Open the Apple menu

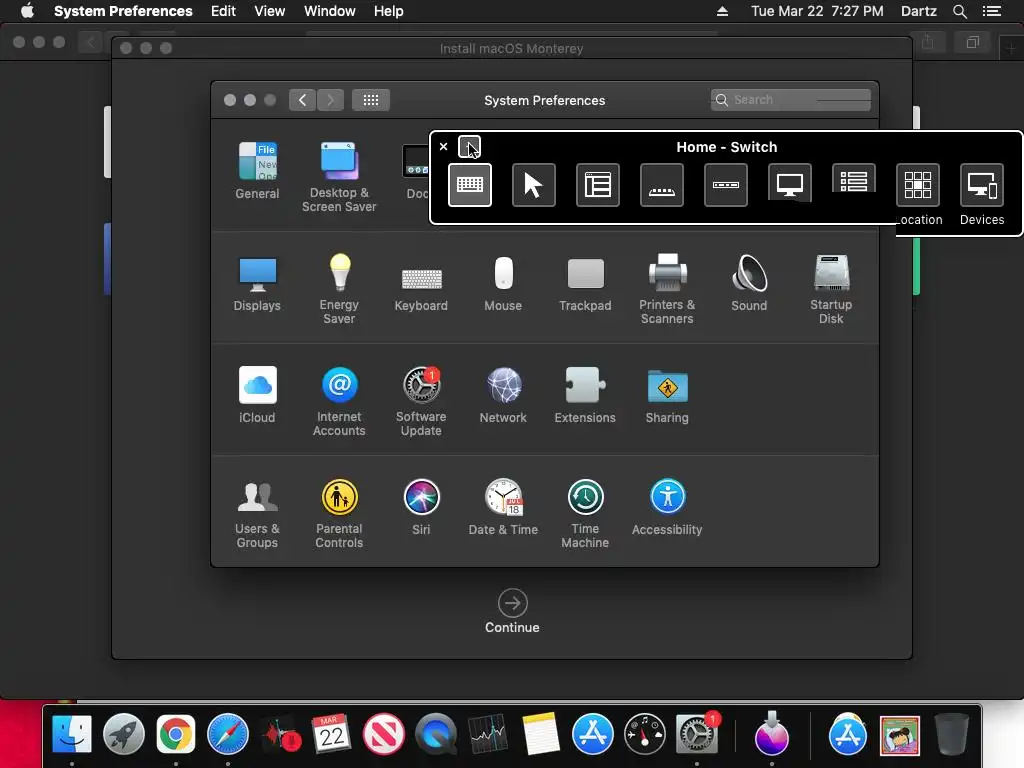coord(27,11)
